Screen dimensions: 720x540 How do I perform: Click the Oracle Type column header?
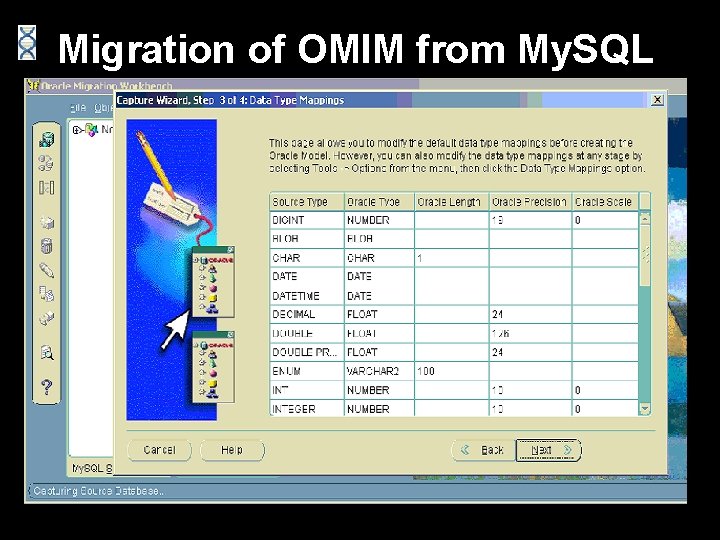pyautogui.click(x=379, y=202)
